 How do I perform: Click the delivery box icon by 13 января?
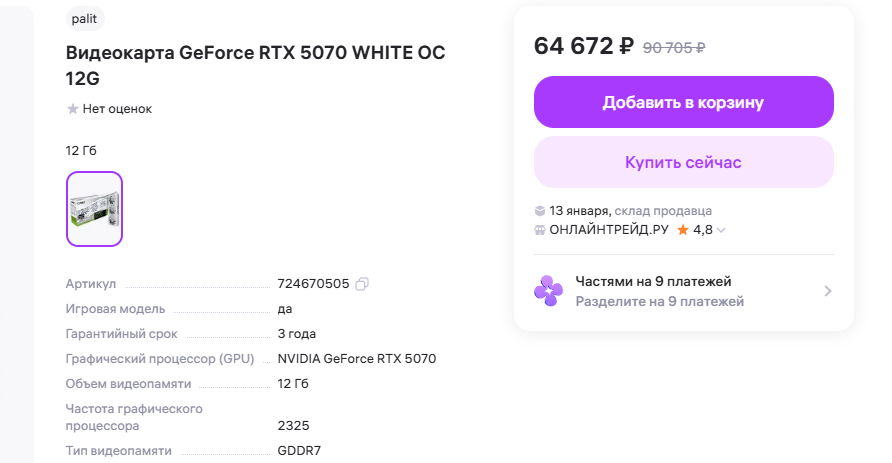(540, 211)
